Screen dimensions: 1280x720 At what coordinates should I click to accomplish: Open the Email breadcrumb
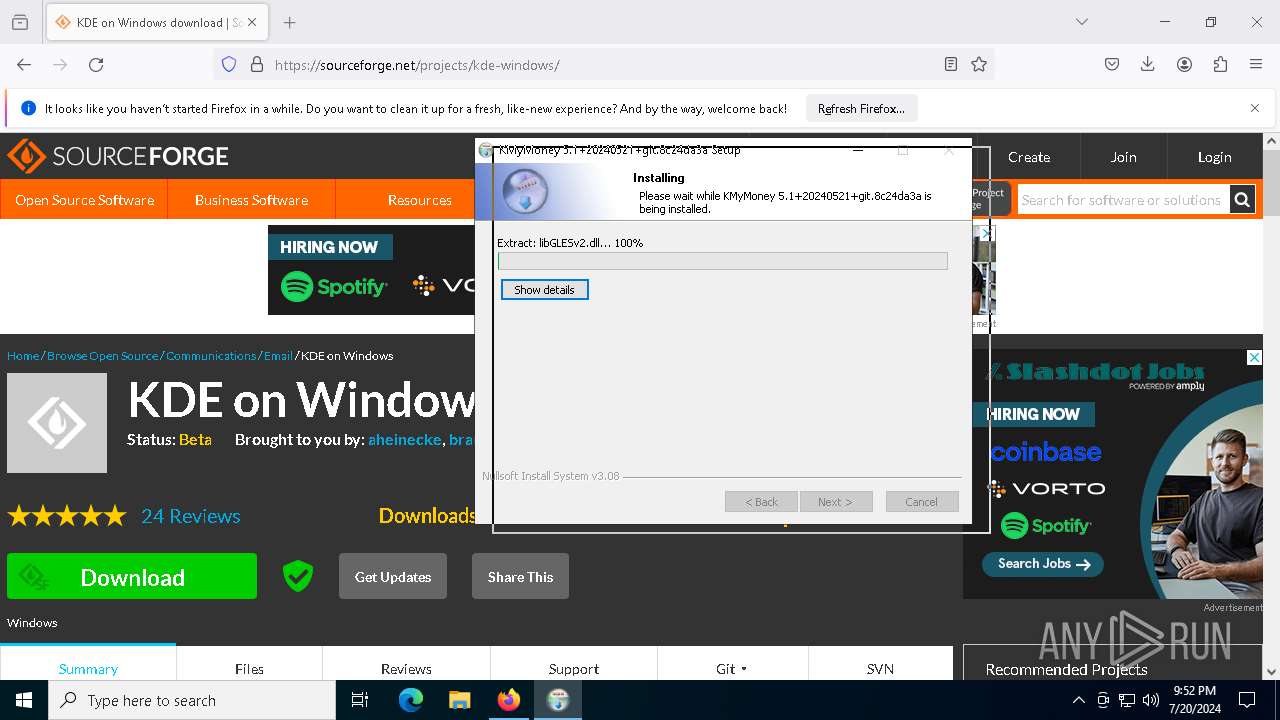coord(278,356)
